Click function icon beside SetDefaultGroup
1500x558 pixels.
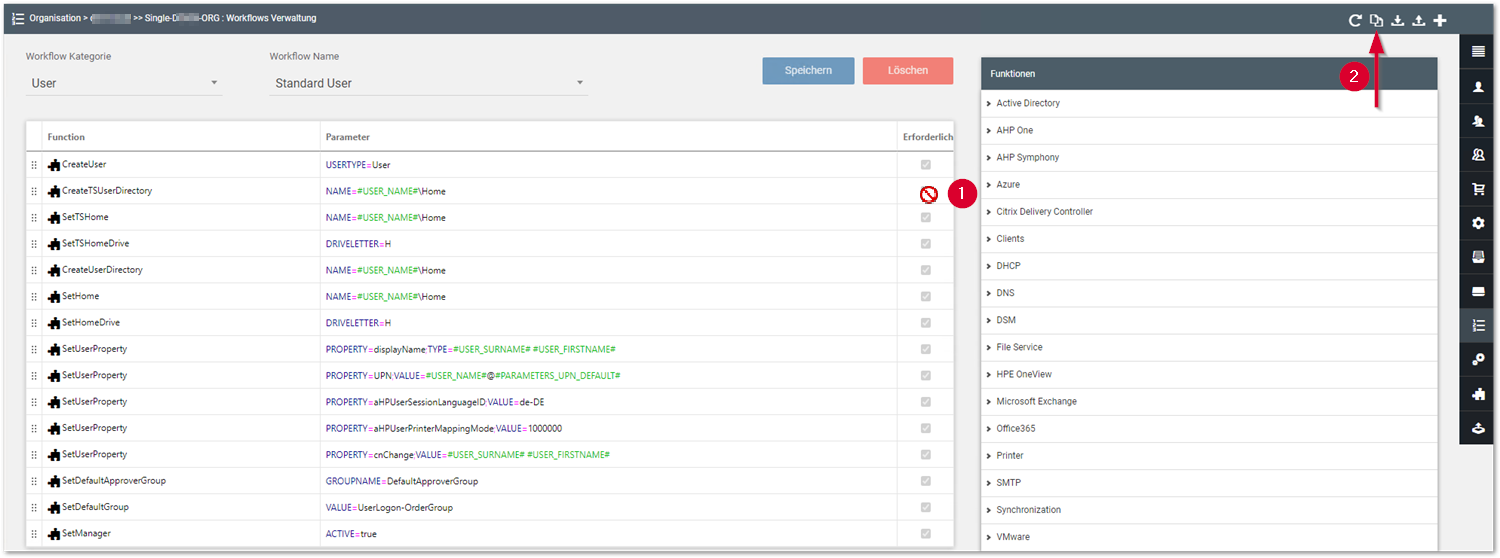coord(54,507)
